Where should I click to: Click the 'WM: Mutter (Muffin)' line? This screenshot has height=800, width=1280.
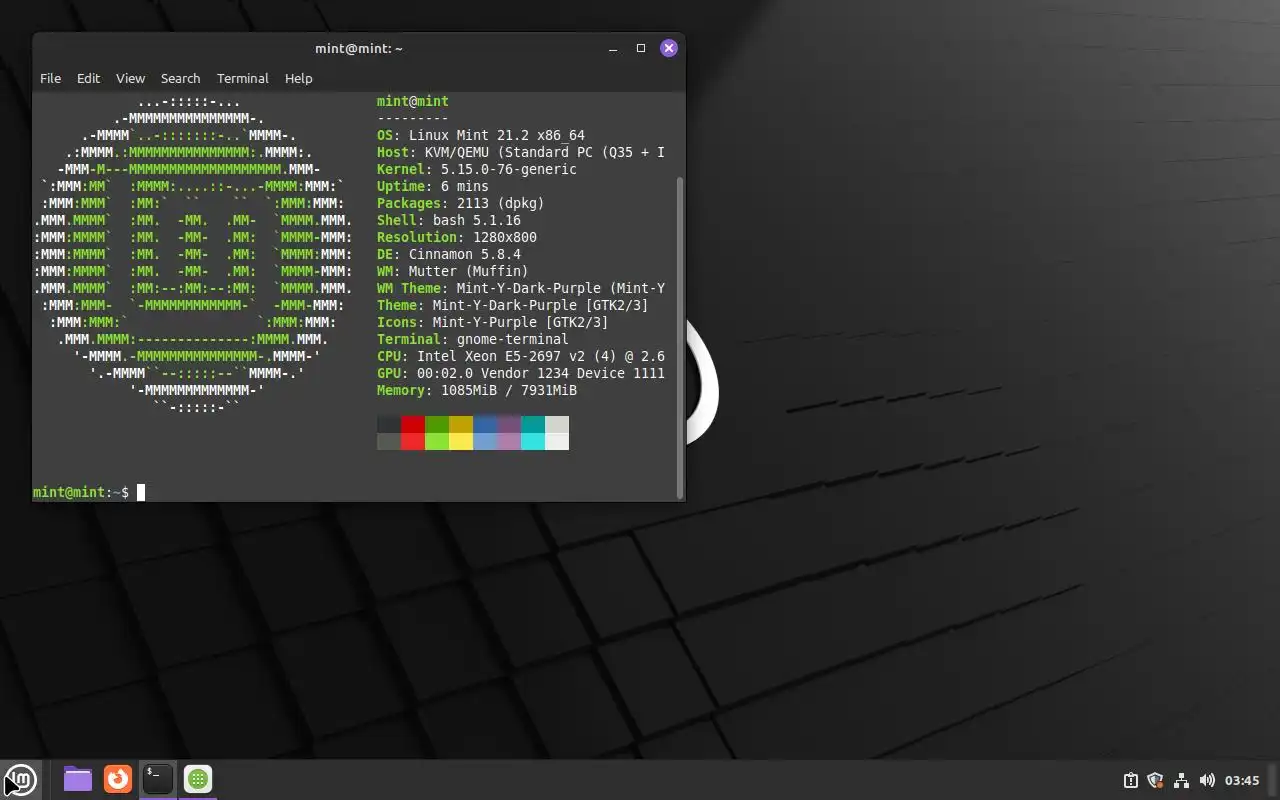point(453,271)
